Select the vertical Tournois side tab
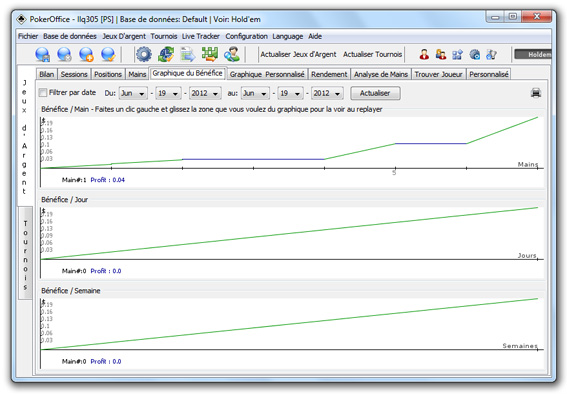Screen dimensions: 567x394 coord(25,253)
